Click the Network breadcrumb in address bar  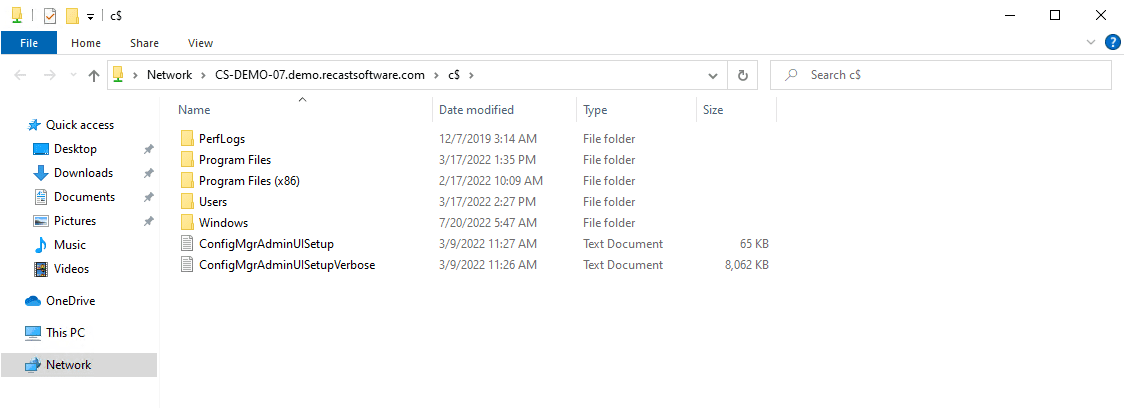pyautogui.click(x=169, y=75)
